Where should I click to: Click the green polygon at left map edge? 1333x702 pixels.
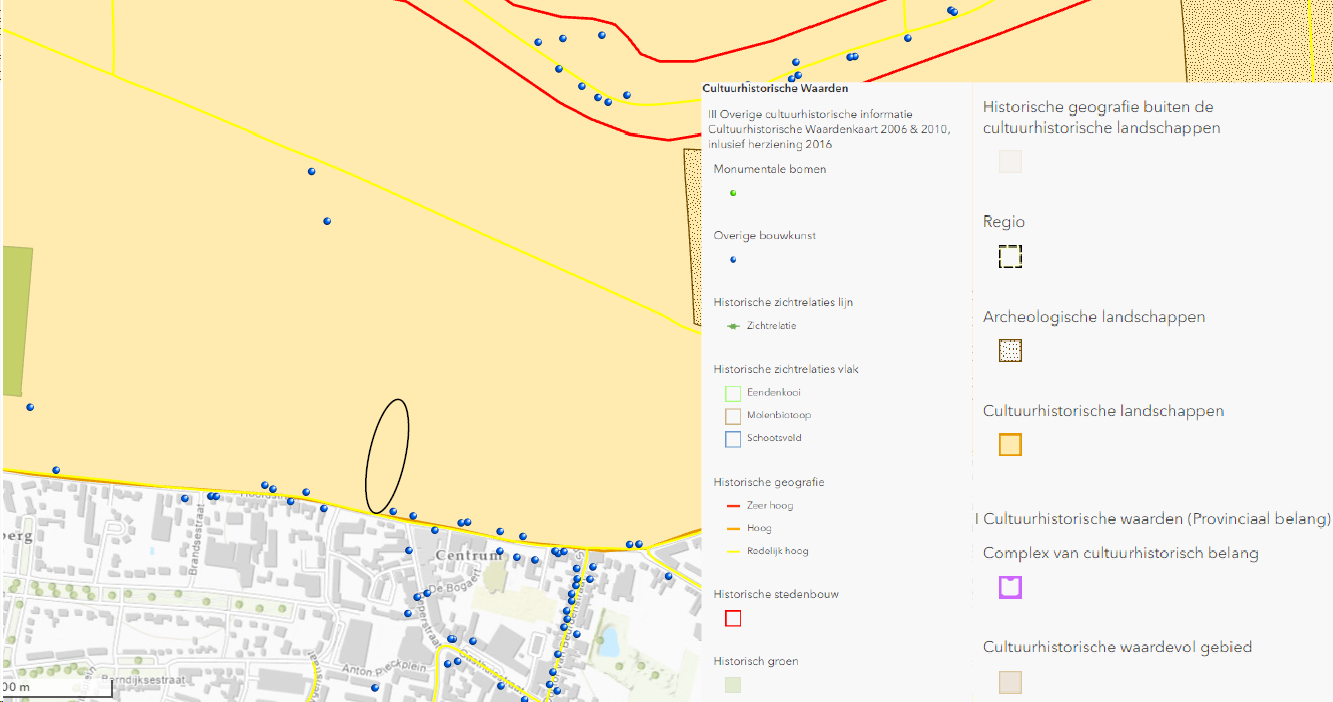(x=17, y=320)
